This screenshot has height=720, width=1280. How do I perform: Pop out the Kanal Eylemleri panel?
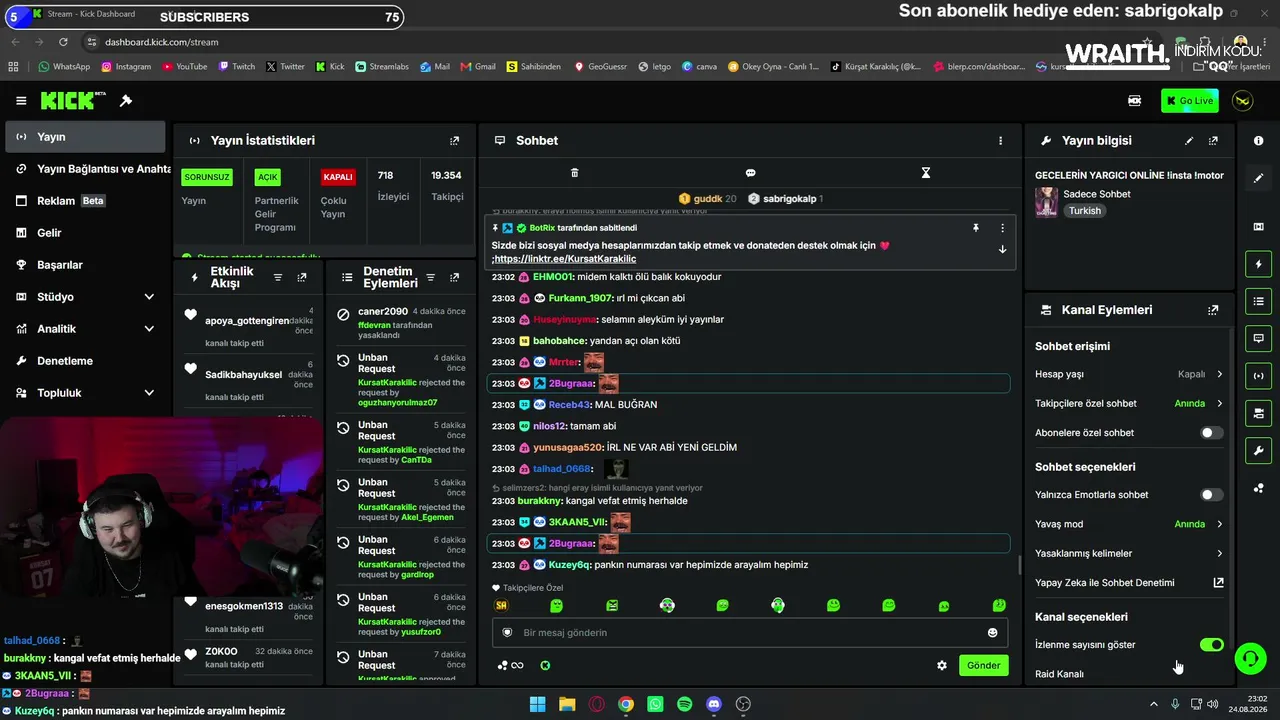point(1213,310)
